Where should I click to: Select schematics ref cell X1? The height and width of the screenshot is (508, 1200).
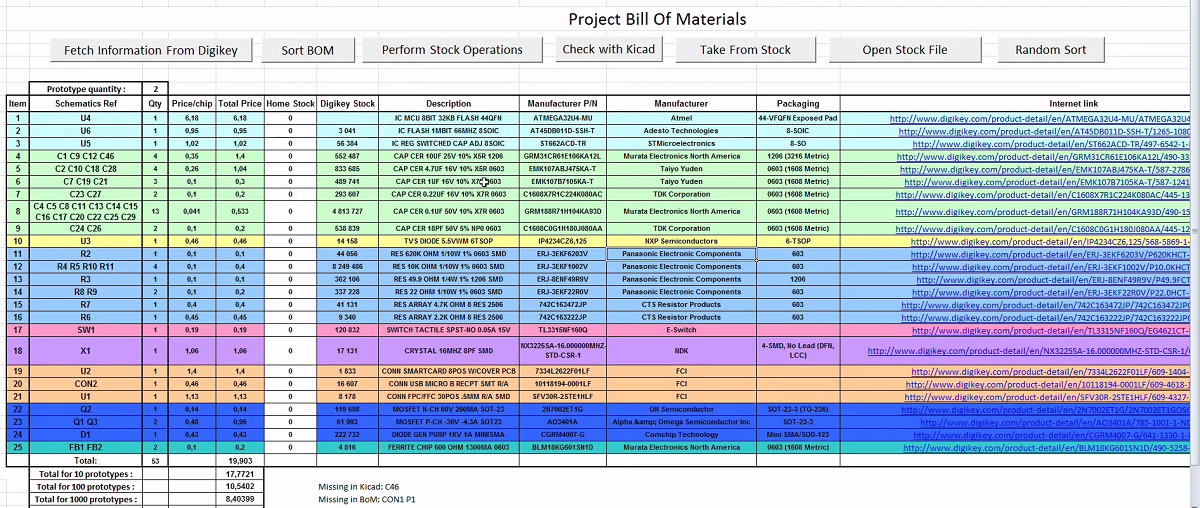[86, 351]
